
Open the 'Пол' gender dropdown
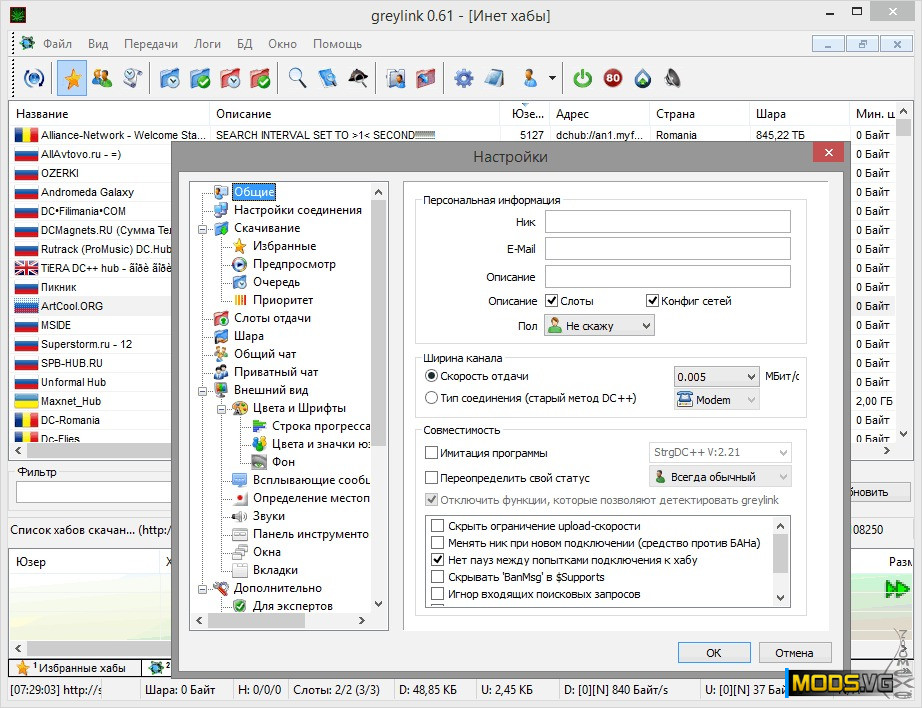[x=598, y=325]
